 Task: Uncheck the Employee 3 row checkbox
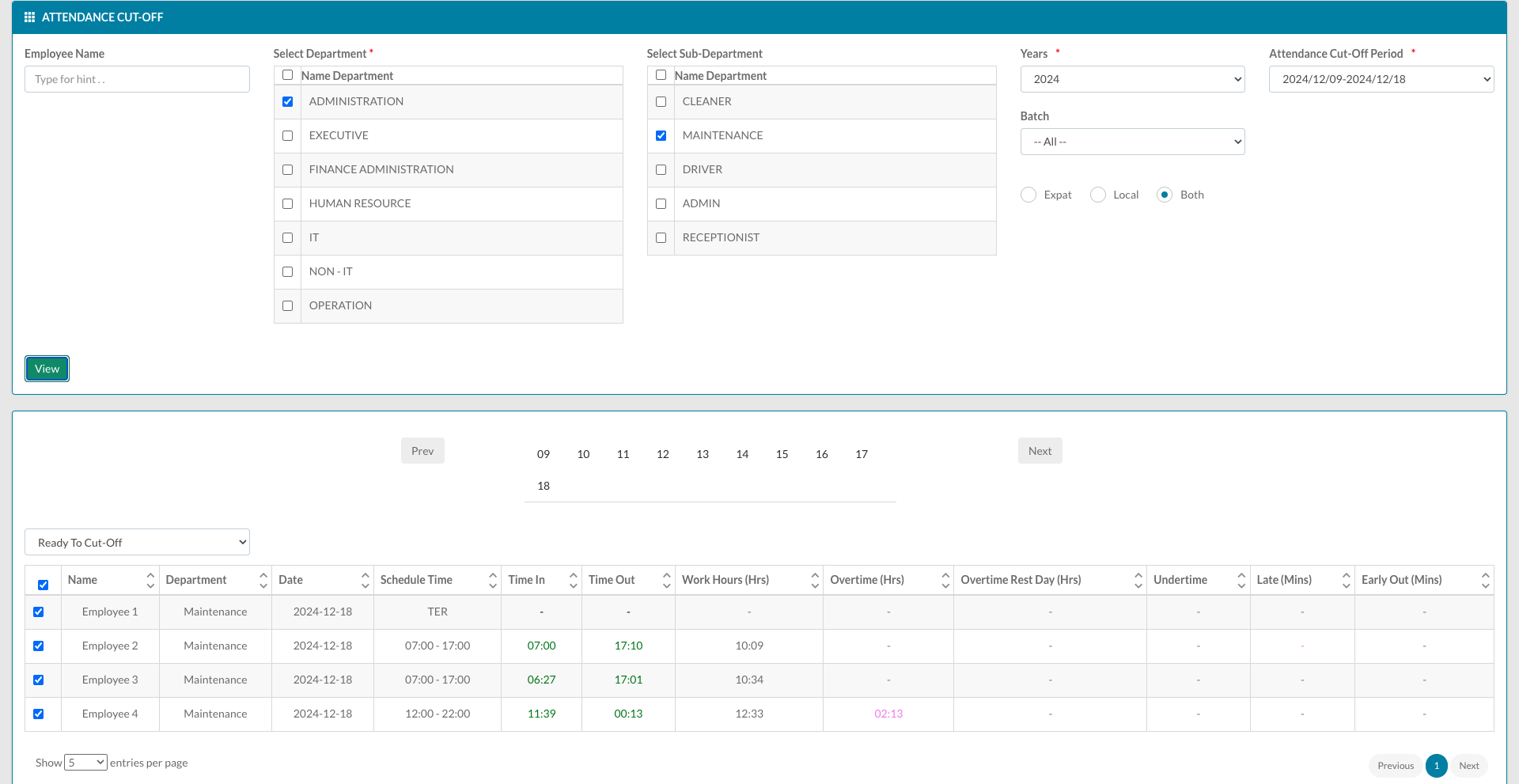click(x=39, y=680)
